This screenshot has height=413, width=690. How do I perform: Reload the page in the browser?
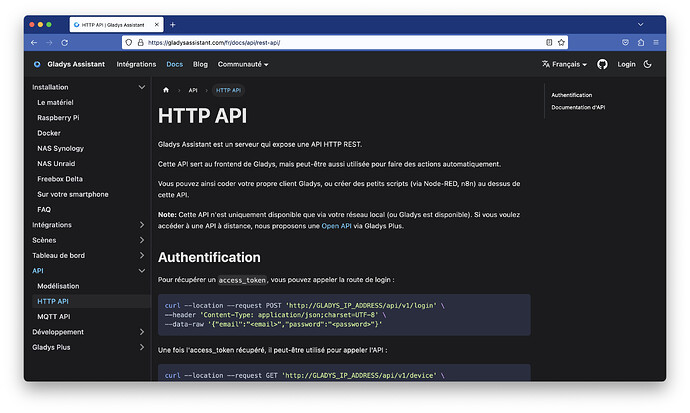point(64,43)
